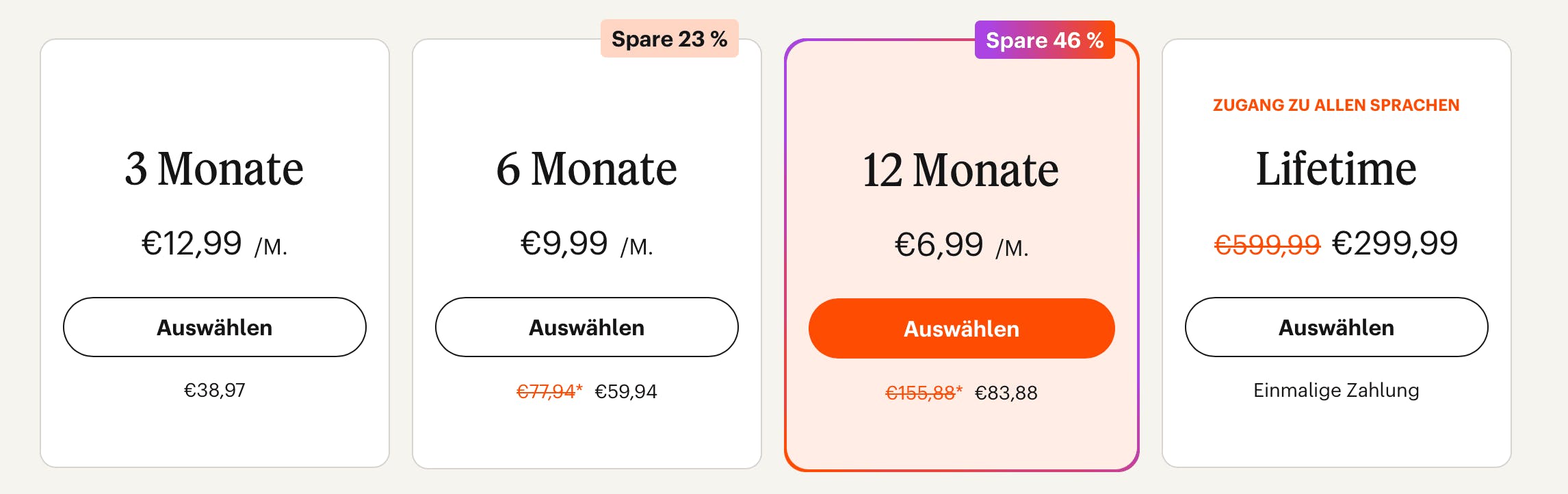Click the "Zugang zu allen Sprachen" label

click(1336, 105)
